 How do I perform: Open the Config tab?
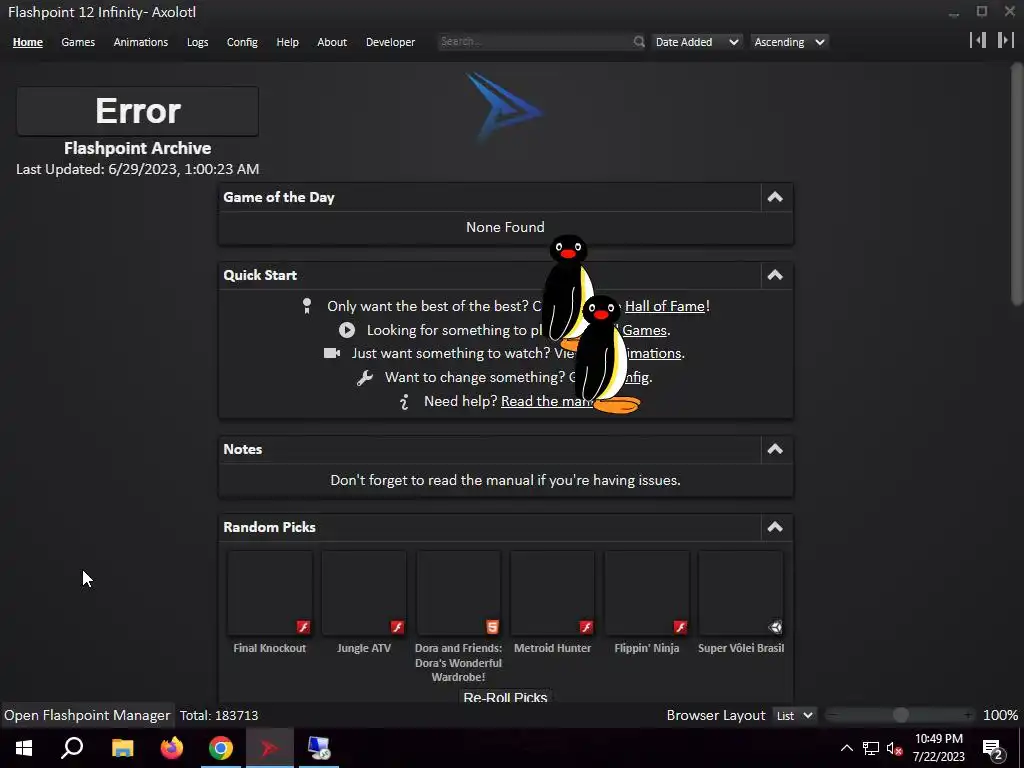[242, 42]
